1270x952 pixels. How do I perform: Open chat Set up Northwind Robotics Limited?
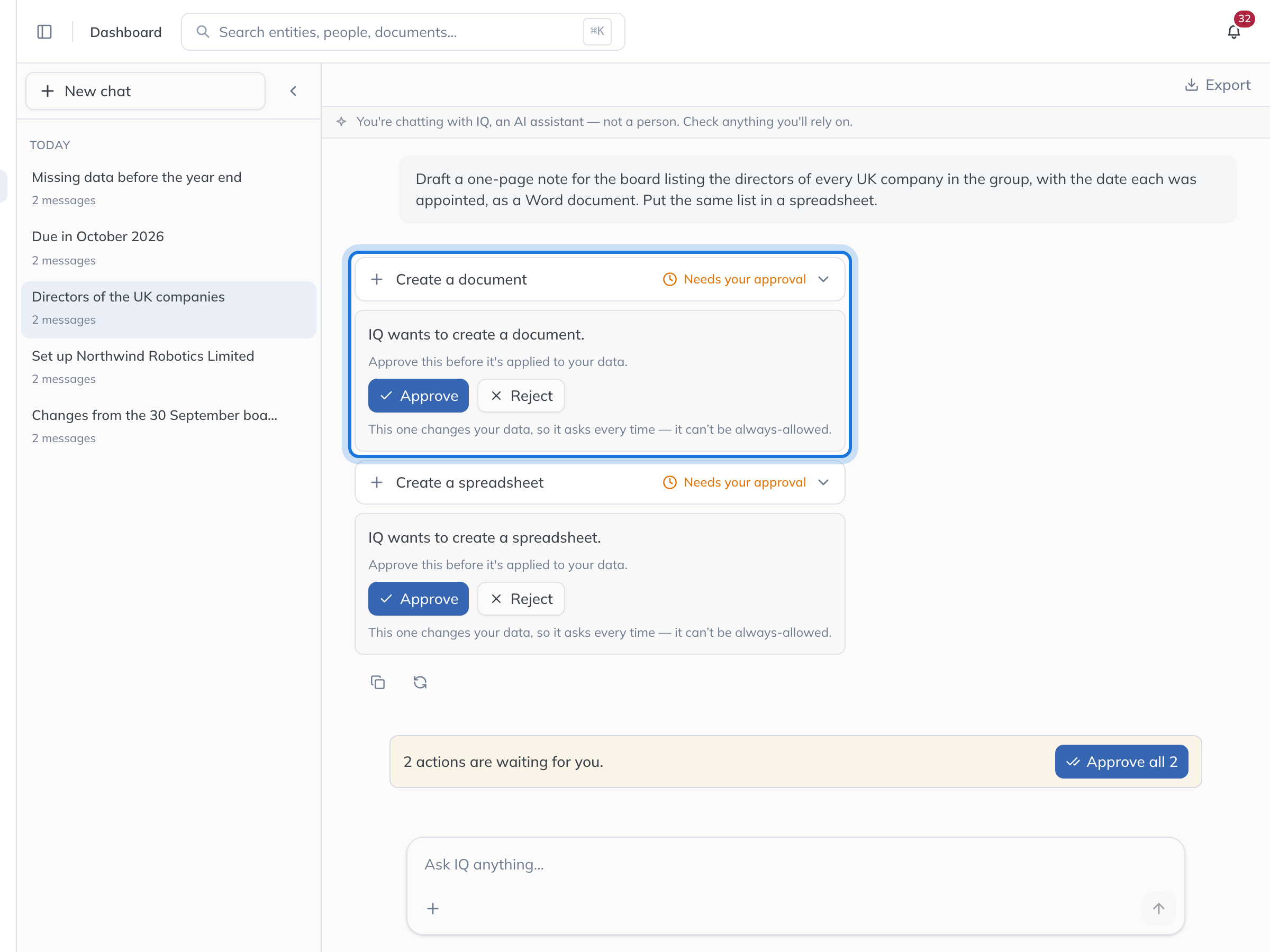[168, 367]
